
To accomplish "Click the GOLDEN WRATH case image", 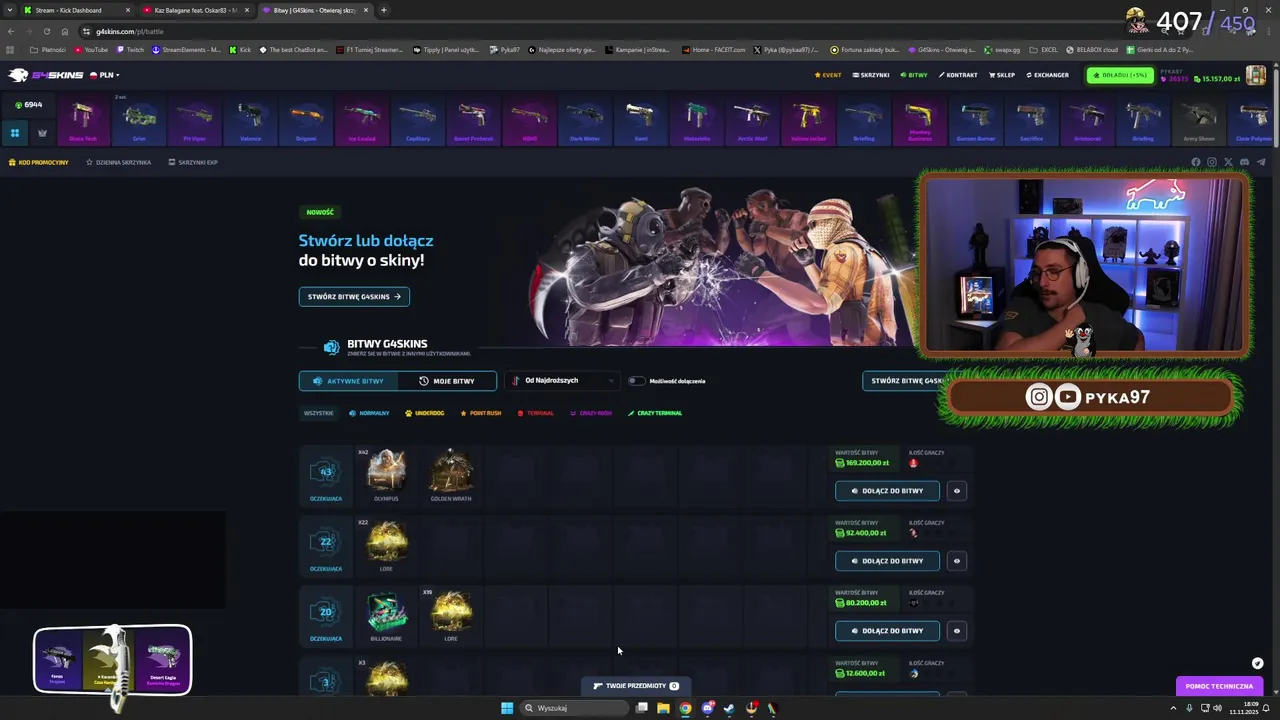I will (x=451, y=471).
